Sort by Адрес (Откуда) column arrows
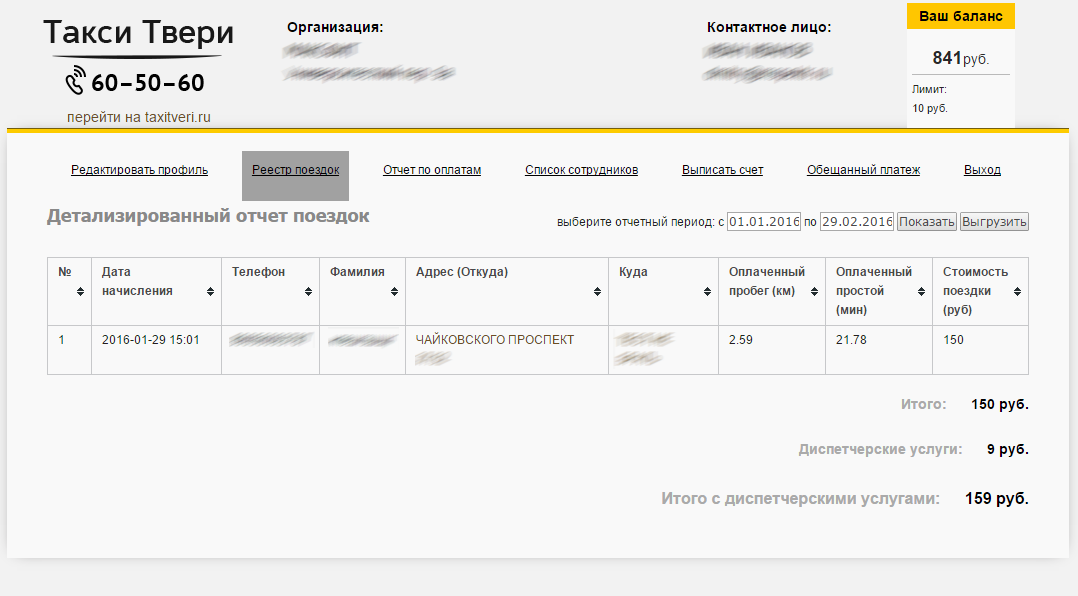 [x=597, y=291]
